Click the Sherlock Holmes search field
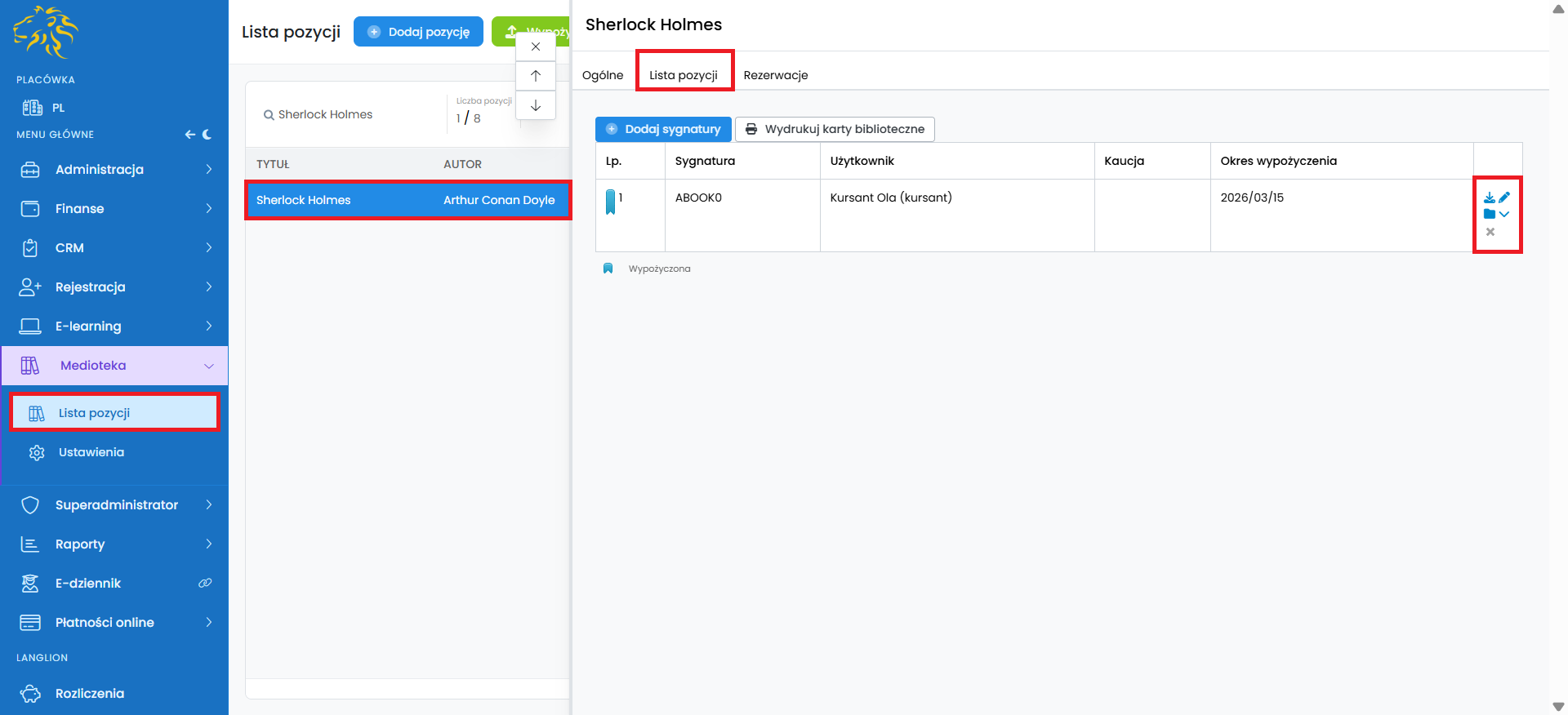 tap(351, 115)
